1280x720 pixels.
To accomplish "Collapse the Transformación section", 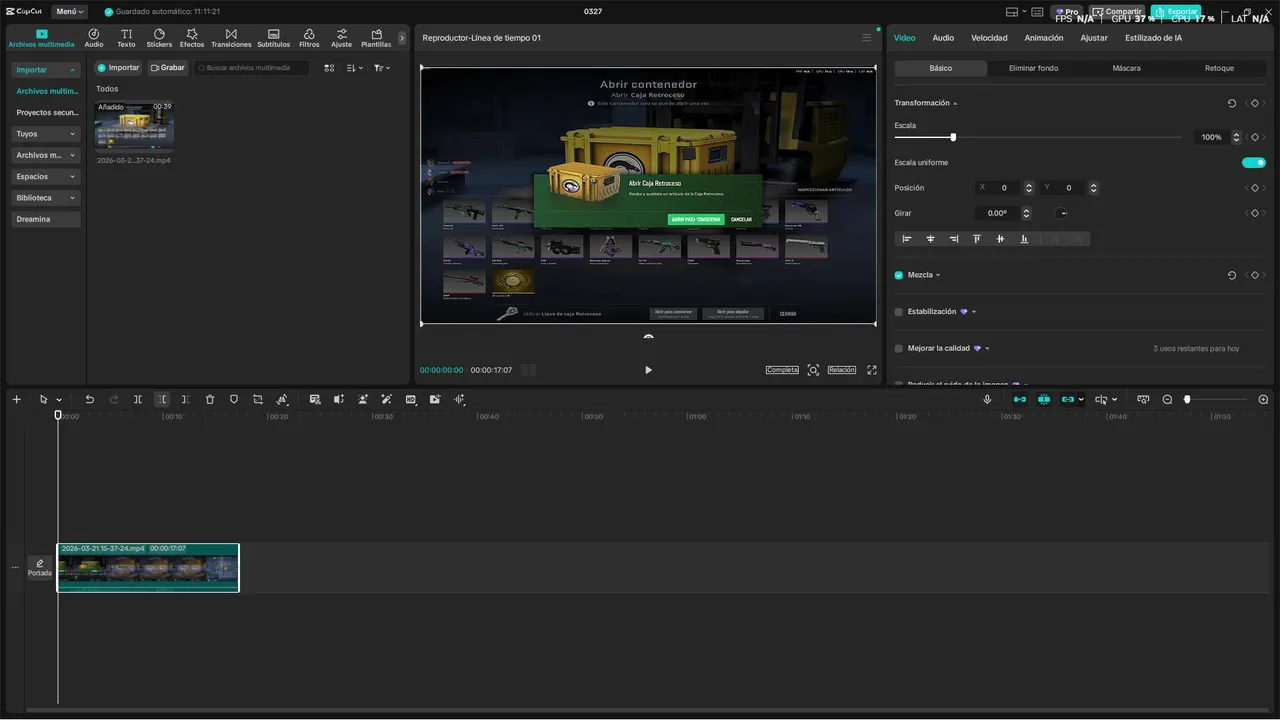I will pos(955,103).
